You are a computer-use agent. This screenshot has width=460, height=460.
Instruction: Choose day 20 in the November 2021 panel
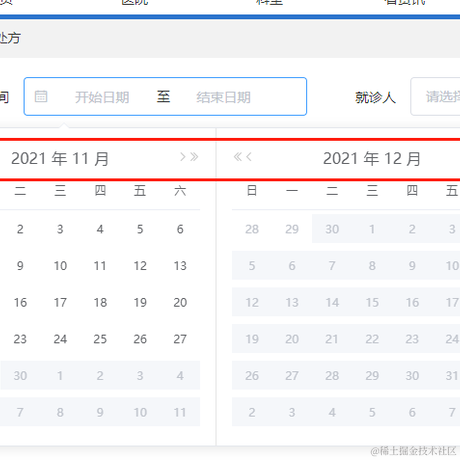point(180,303)
